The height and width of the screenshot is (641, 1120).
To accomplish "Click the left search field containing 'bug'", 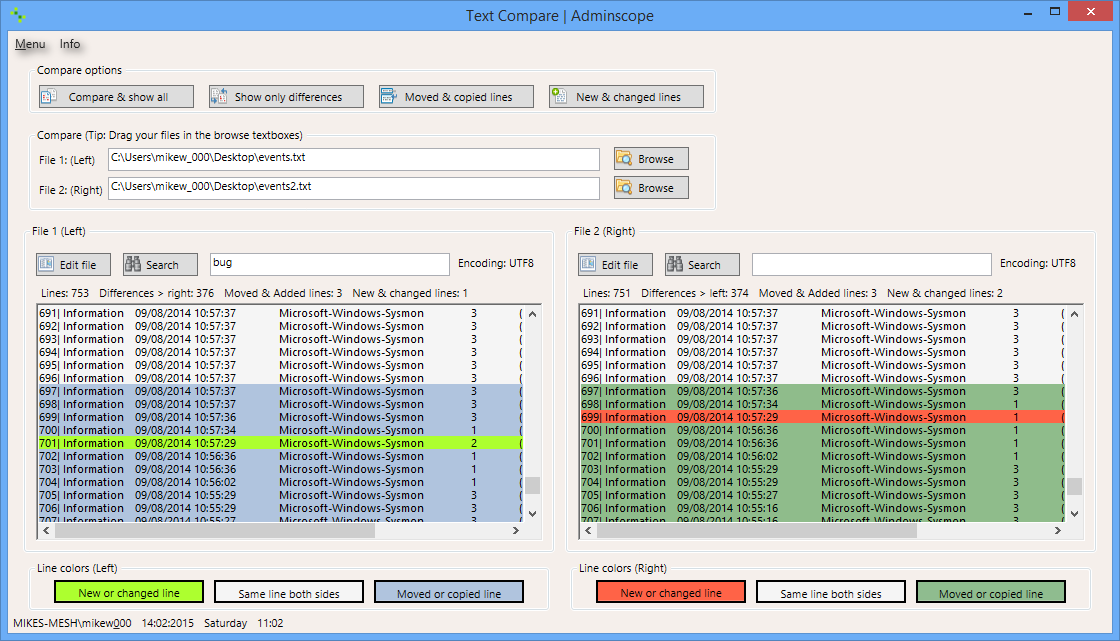I will point(329,264).
